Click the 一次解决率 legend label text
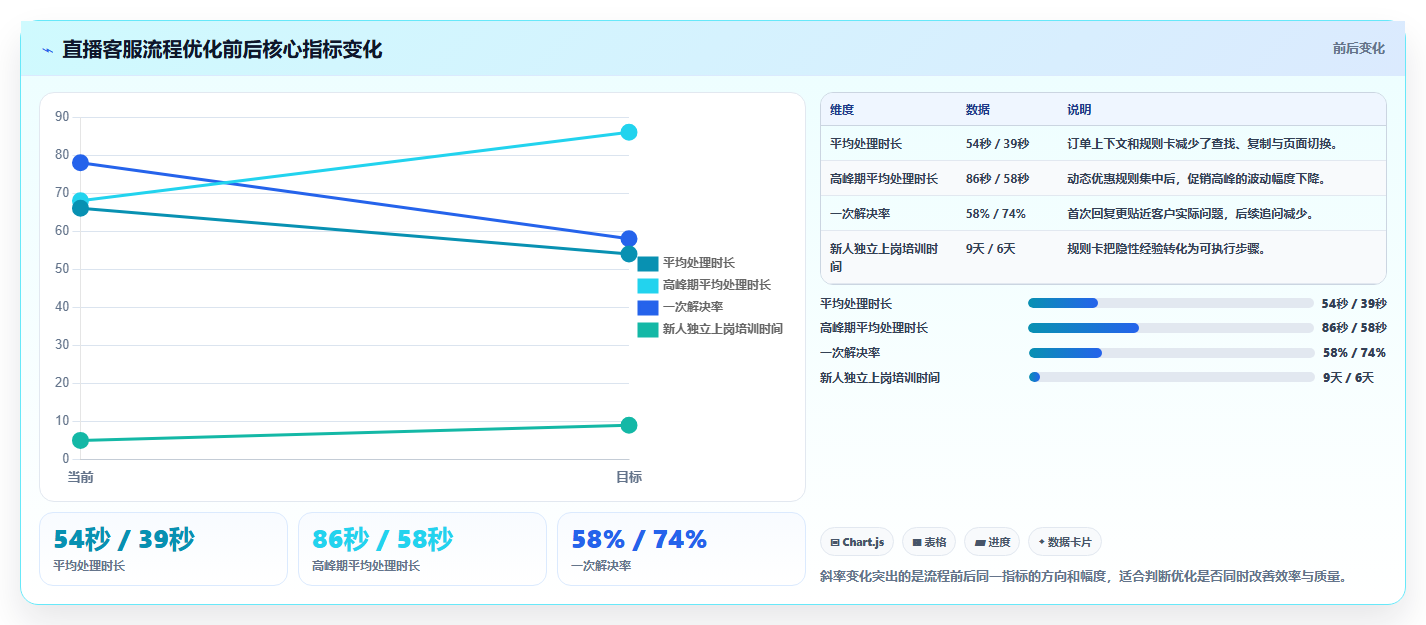Image resolution: width=1426 pixels, height=625 pixels. coord(693,307)
